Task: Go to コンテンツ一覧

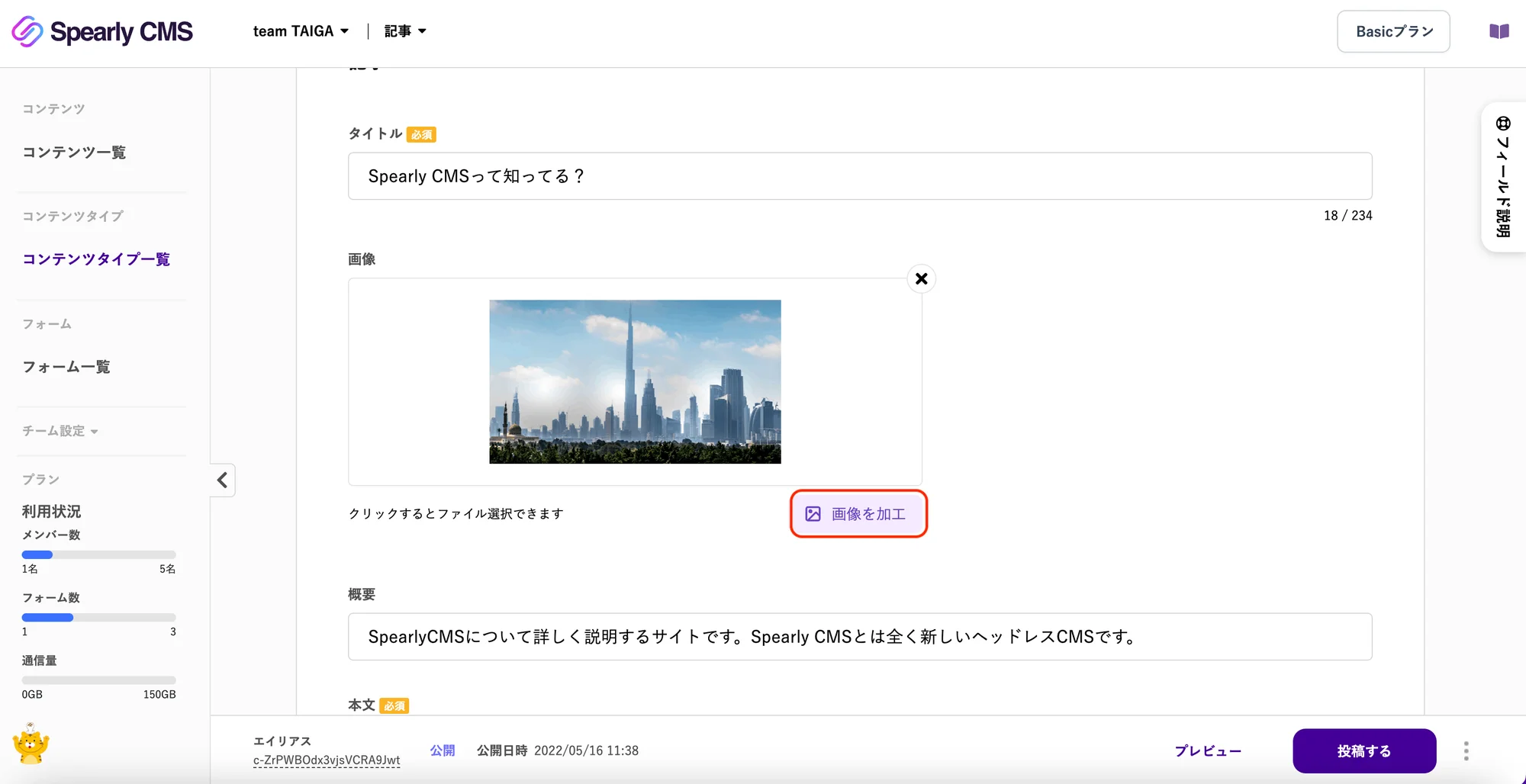Action: [74, 152]
